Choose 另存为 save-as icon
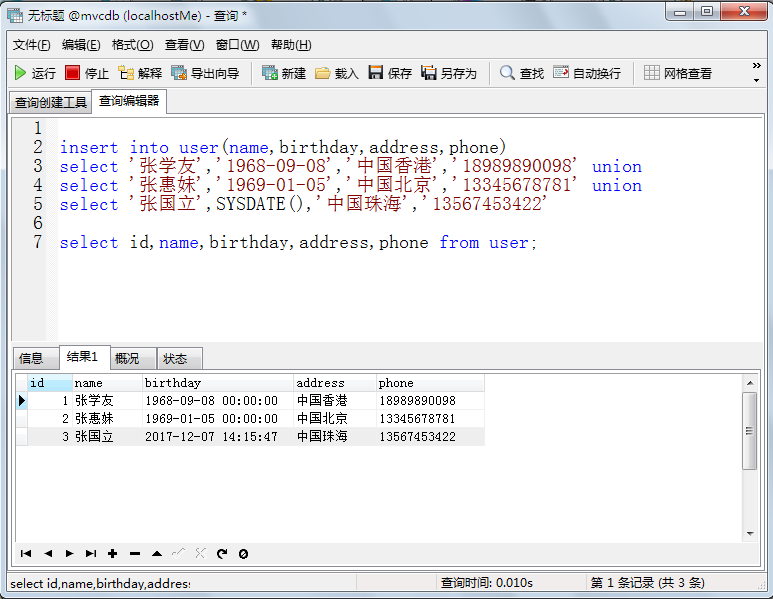This screenshot has width=773, height=599. [x=428, y=73]
